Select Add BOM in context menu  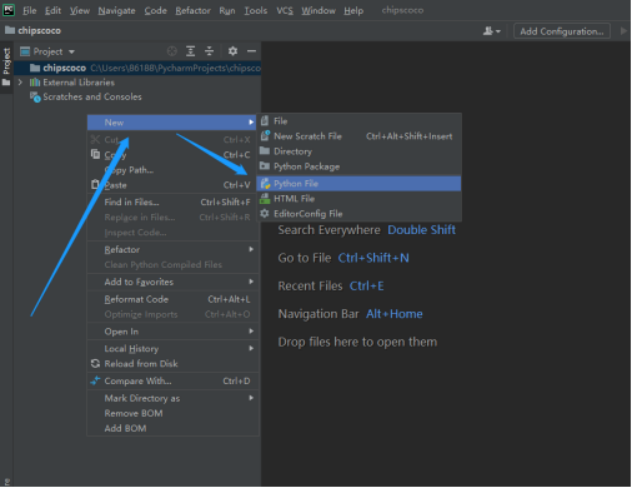pyautogui.click(x=173, y=428)
